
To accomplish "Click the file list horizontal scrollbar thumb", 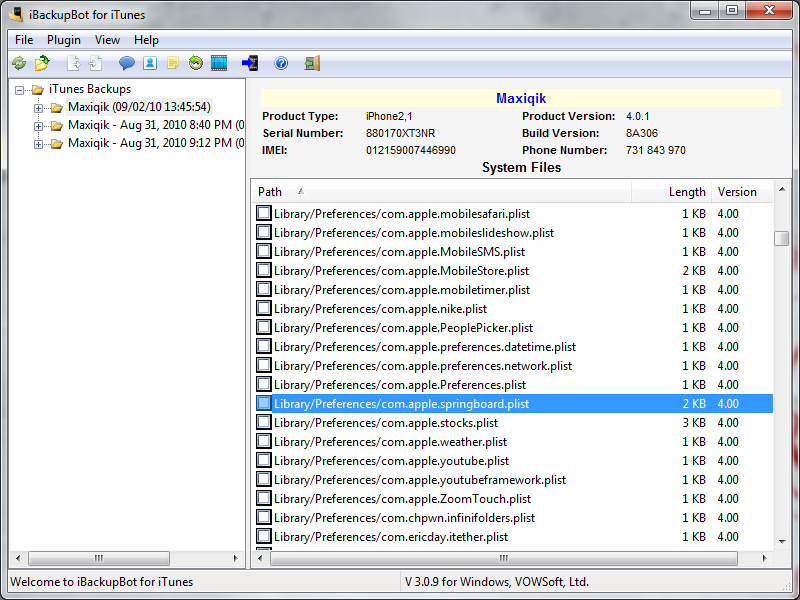I will (504, 558).
